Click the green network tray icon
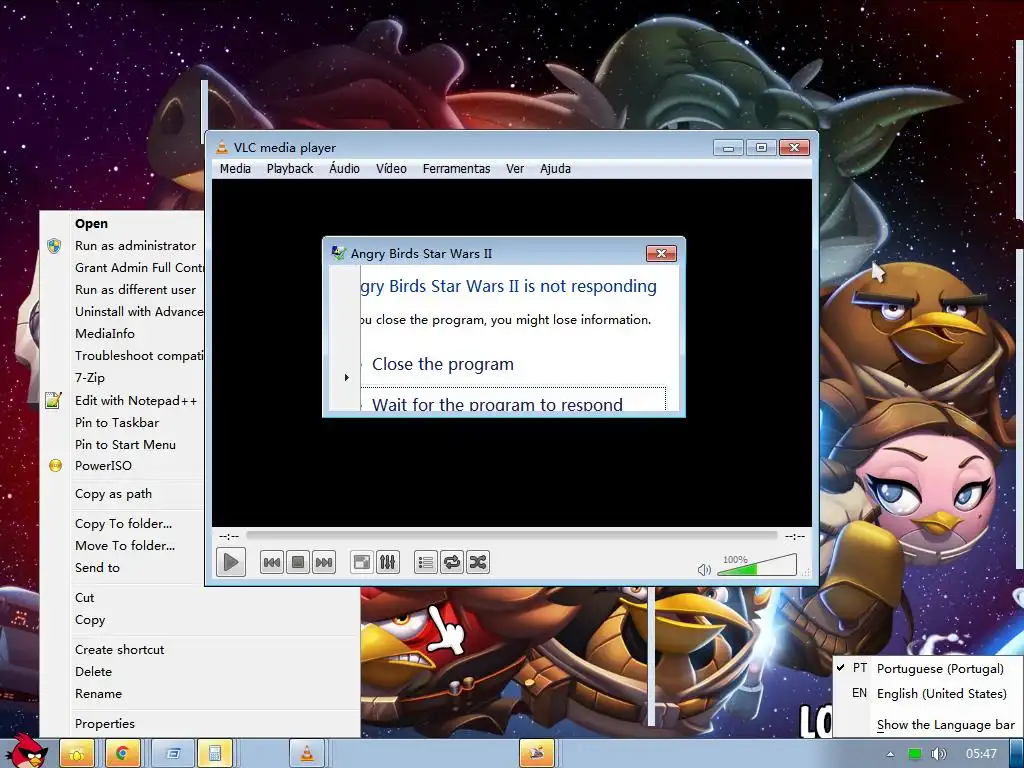This screenshot has height=768, width=1024. pyautogui.click(x=914, y=754)
